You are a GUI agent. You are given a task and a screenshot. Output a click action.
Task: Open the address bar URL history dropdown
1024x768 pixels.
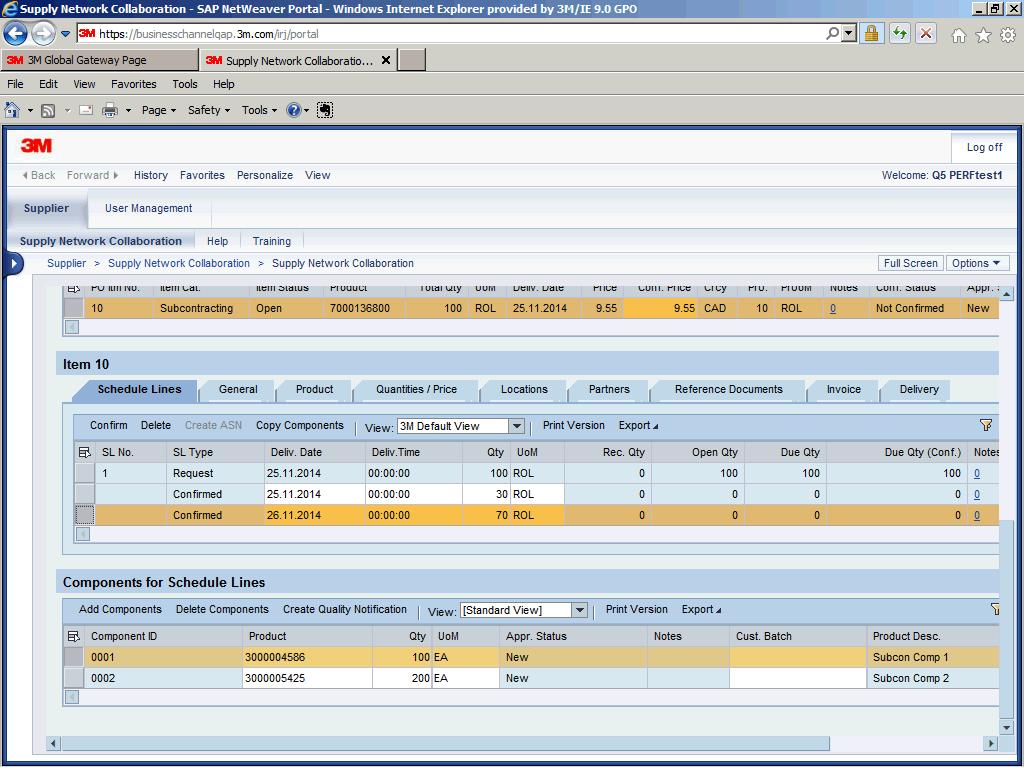pyautogui.click(x=848, y=33)
